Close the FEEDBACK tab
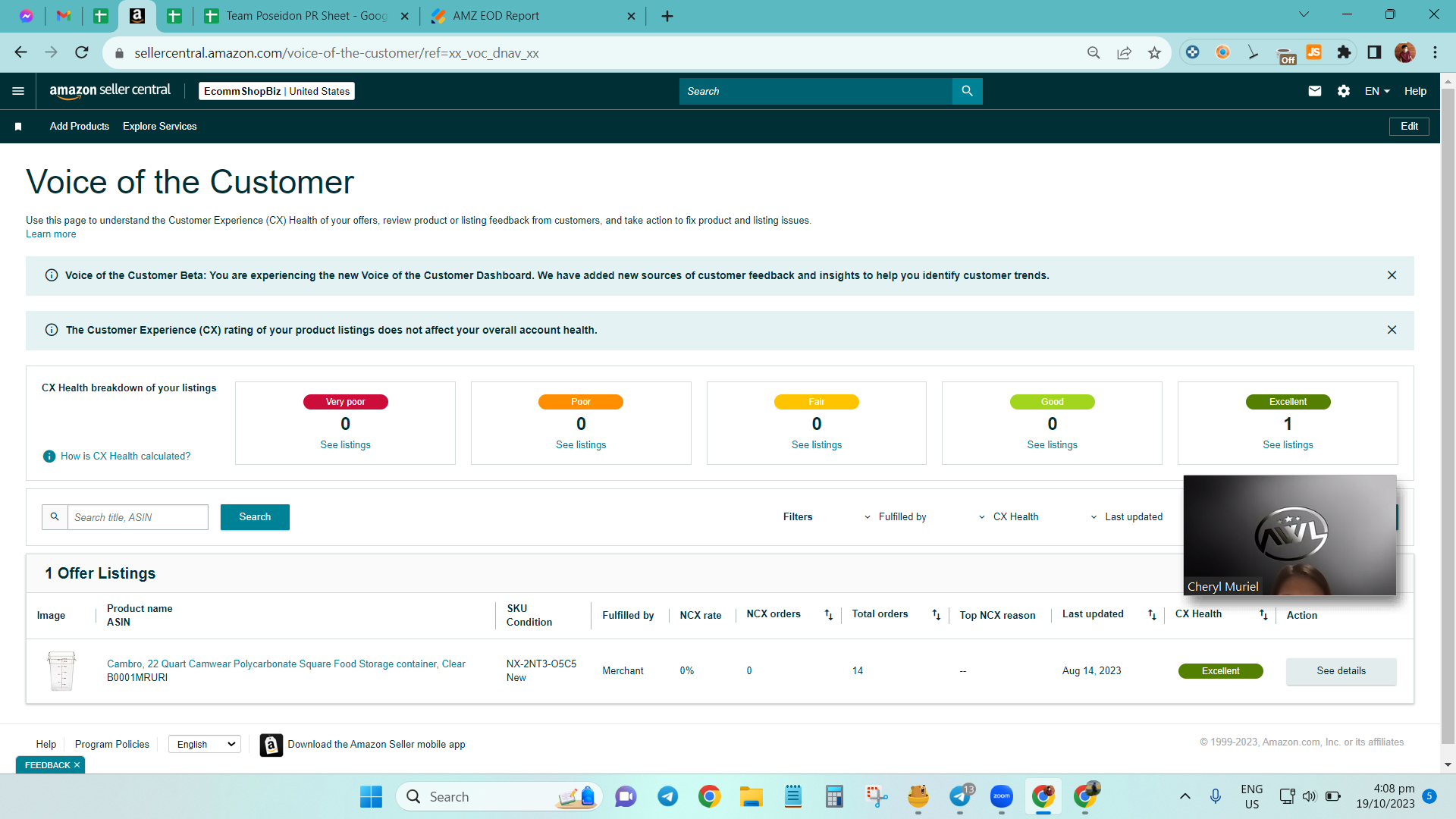The height and width of the screenshot is (819, 1456). (77, 765)
